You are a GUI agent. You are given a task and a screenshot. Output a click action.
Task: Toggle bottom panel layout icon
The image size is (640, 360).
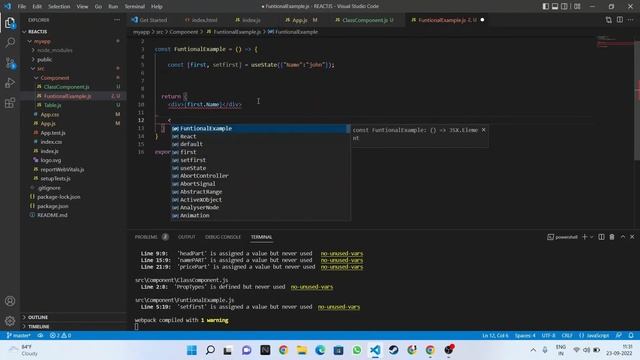555,7
